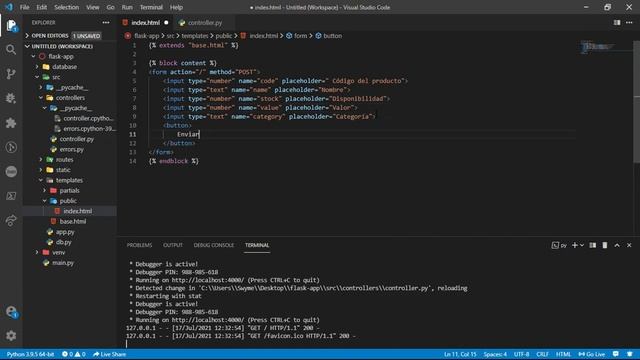Click the HTML language mode indicator
The image size is (640, 360).
pos(564,354)
